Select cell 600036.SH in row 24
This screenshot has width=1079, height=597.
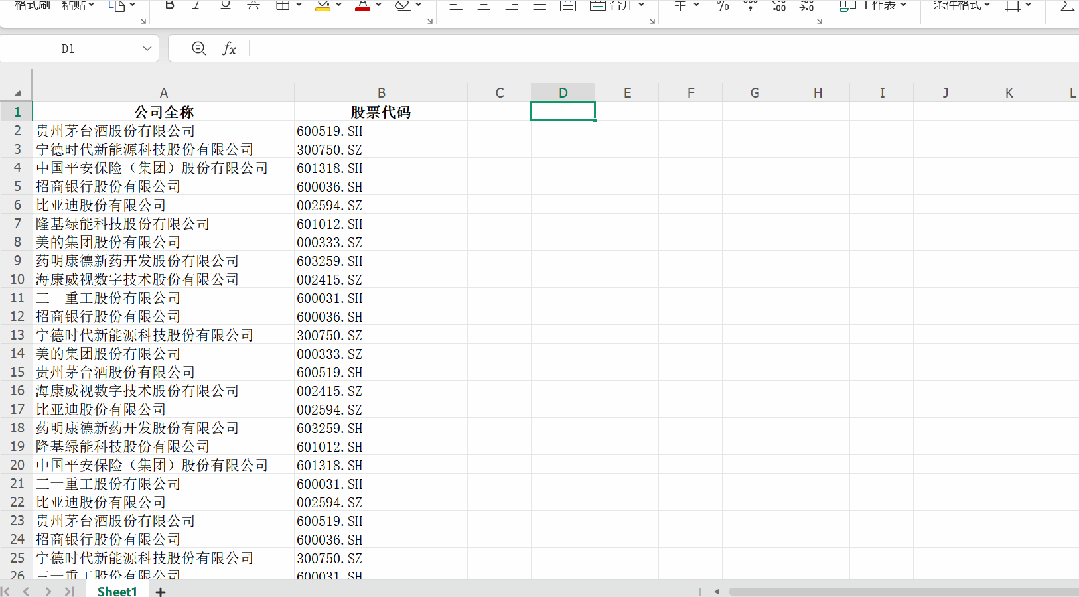pos(381,539)
